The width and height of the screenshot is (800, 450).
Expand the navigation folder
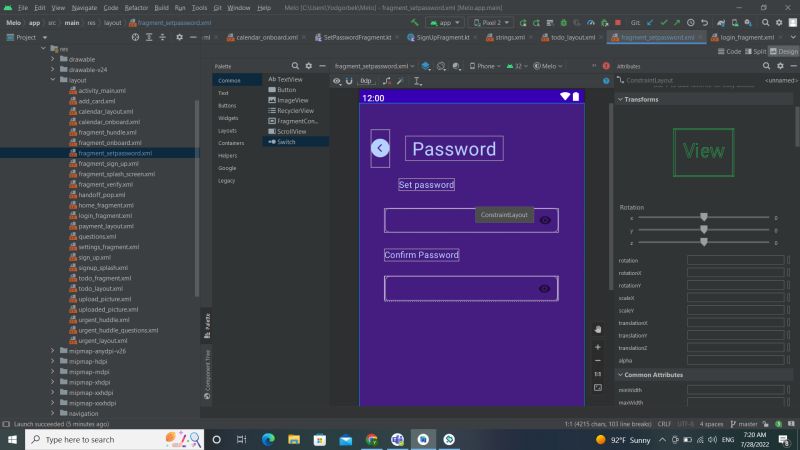[x=53, y=413]
